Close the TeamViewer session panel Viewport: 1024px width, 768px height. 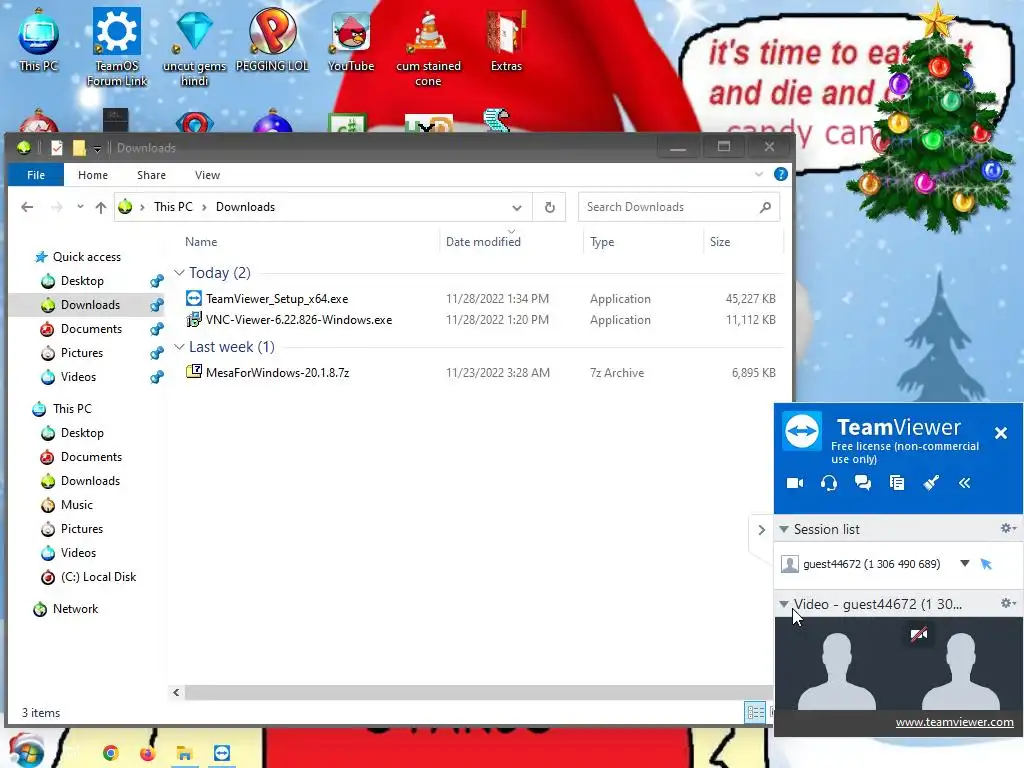click(1000, 433)
